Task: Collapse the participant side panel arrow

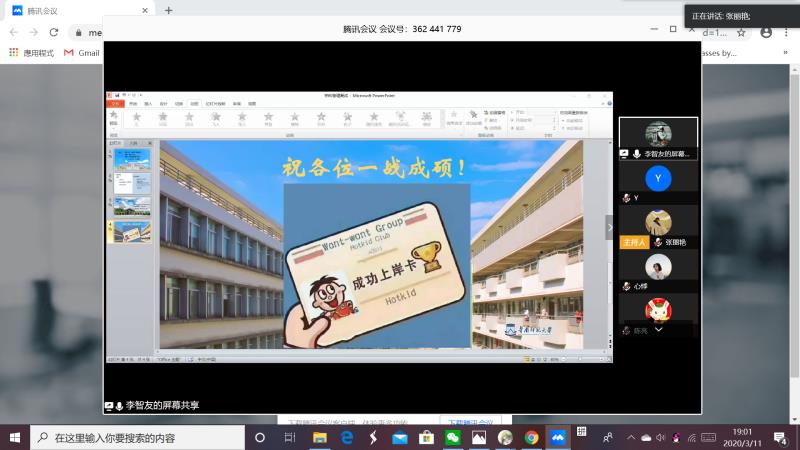Action: (x=610, y=227)
